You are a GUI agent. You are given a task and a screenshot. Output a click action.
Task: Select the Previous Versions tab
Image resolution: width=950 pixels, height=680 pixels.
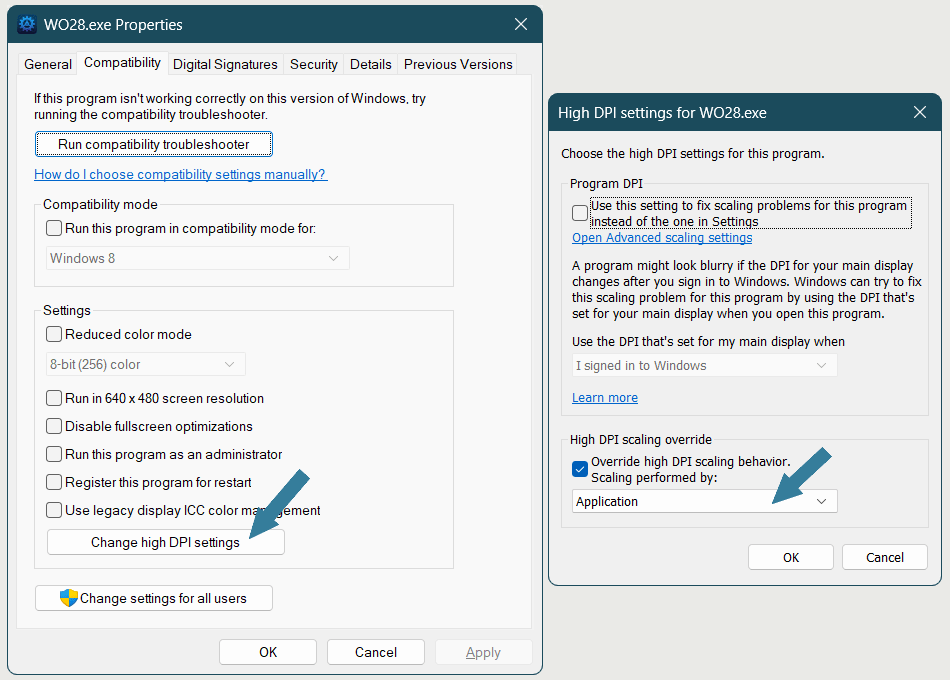pos(458,64)
